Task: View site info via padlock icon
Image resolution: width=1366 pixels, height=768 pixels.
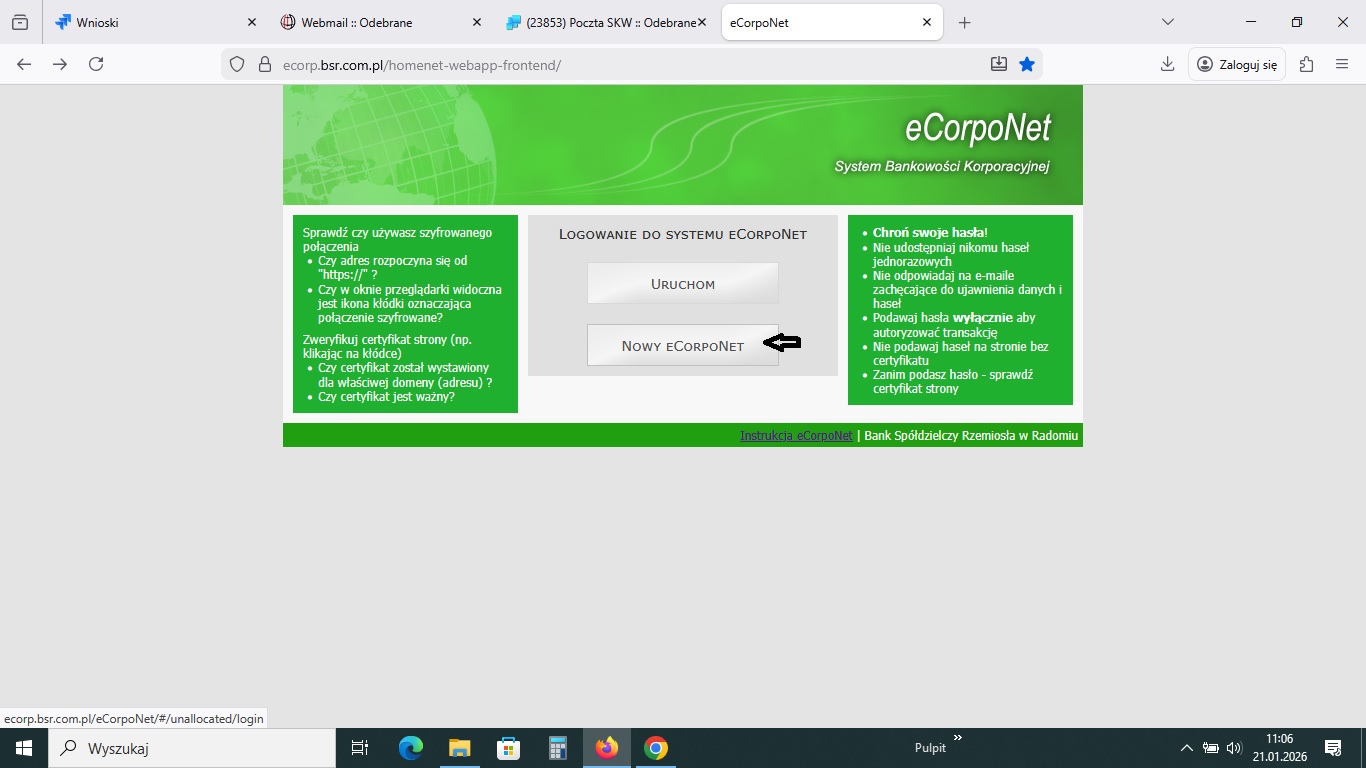Action: tap(265, 64)
